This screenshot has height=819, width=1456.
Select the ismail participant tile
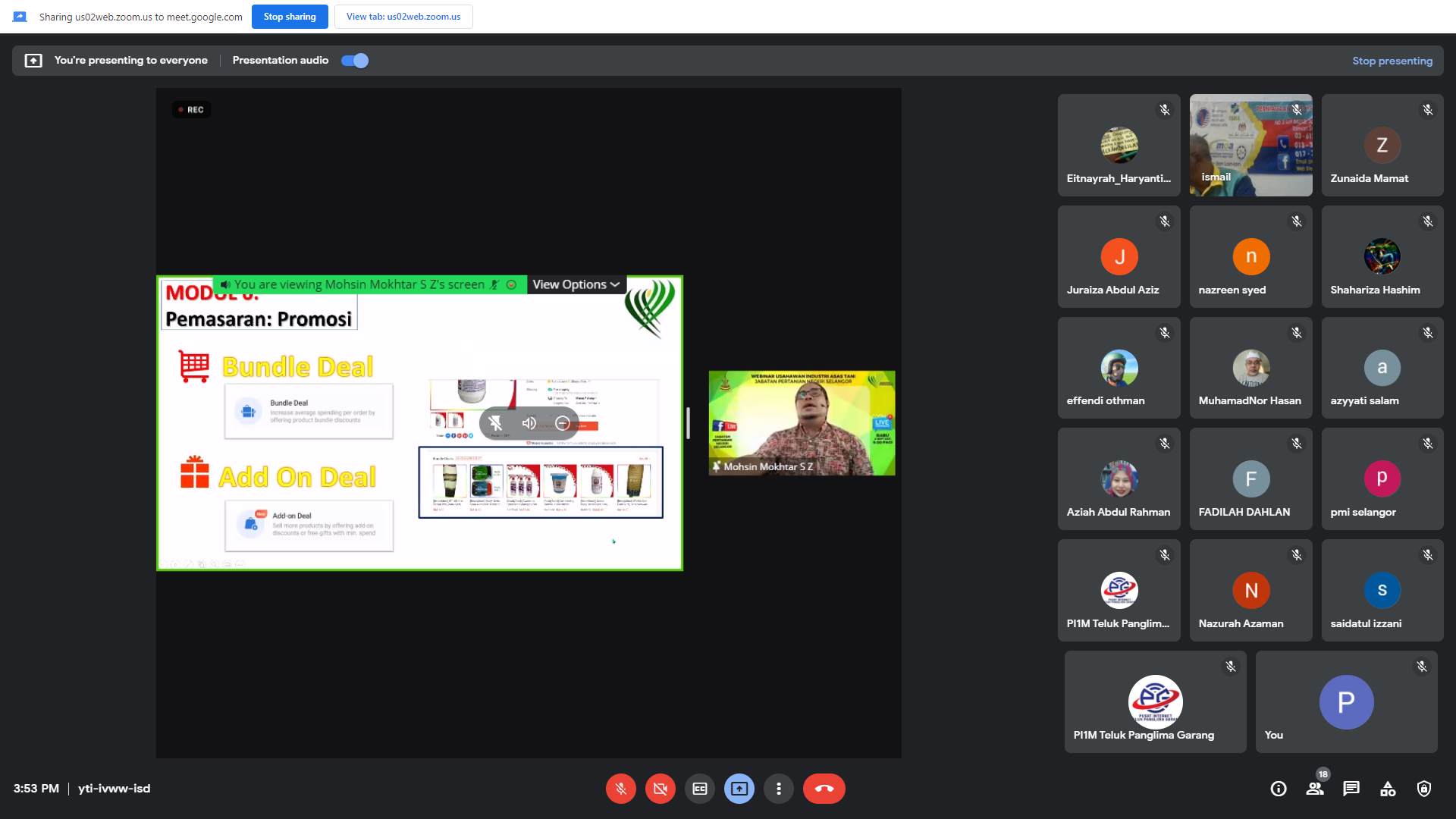[1250, 145]
